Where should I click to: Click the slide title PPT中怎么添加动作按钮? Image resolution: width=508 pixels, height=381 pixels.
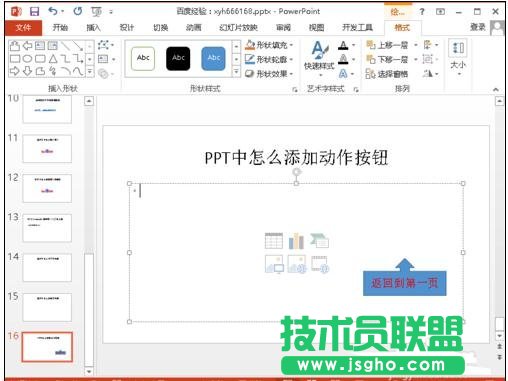coord(296,157)
